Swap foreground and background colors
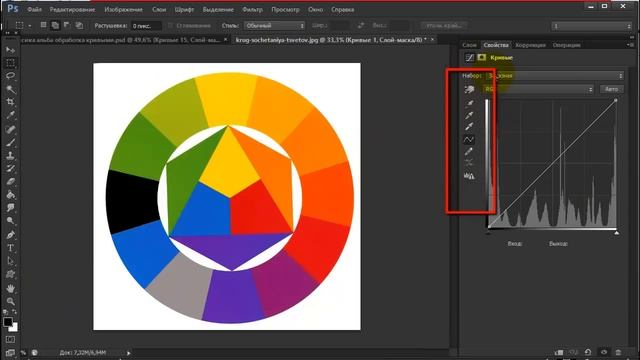Screen dimensions: 640x360 point(15,312)
